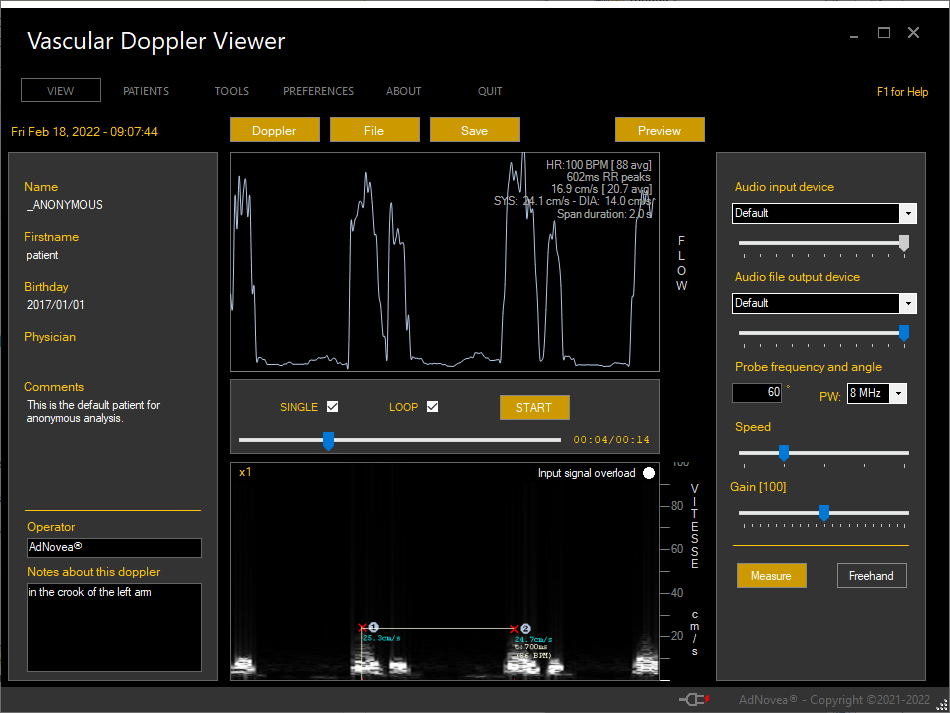Click measurement marker 2 on the spectrogram
This screenshot has height=713, width=950.
(x=525, y=629)
